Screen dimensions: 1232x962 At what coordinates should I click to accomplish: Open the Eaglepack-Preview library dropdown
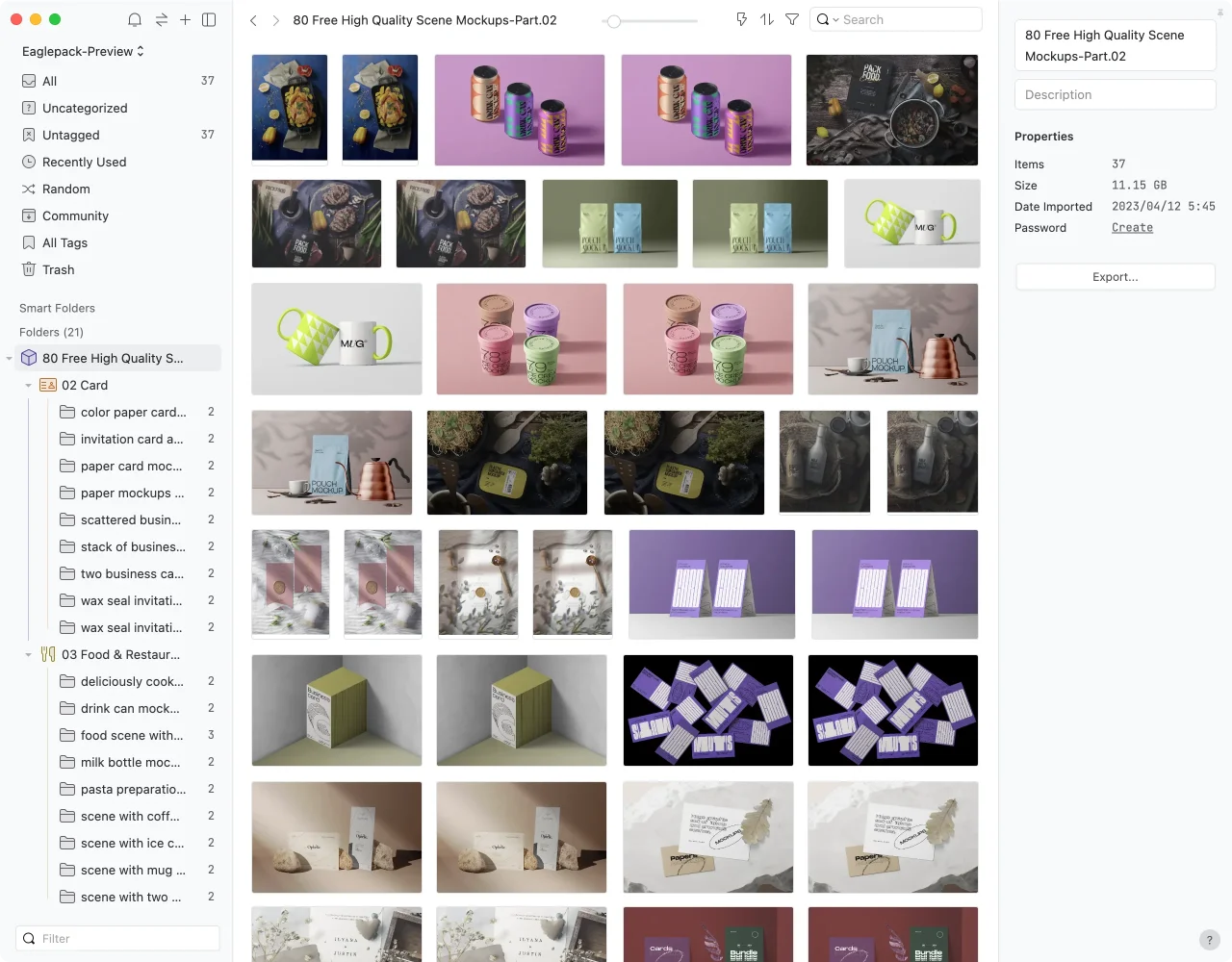(x=83, y=51)
